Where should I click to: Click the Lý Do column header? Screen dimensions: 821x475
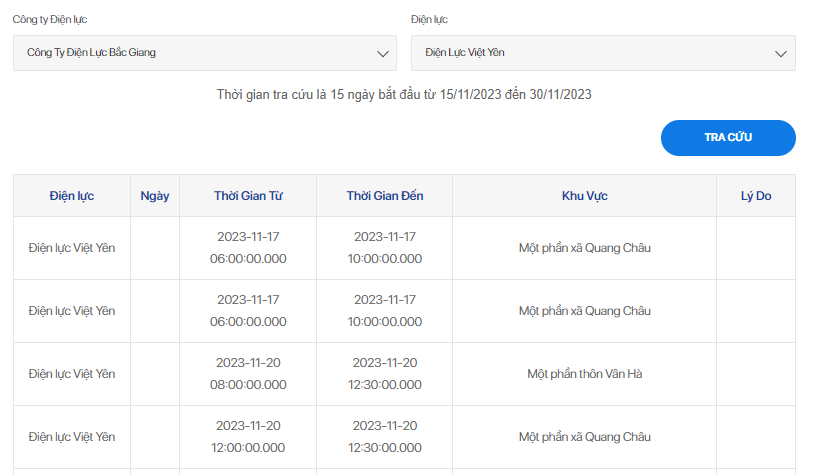tap(756, 196)
